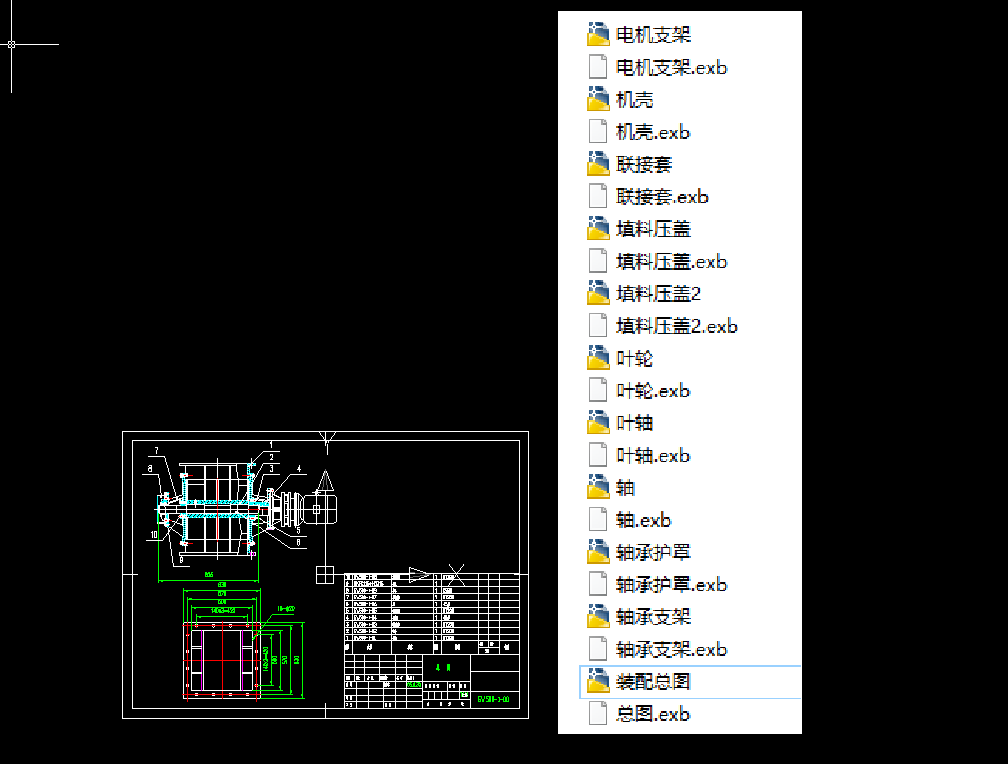Click the pump assembly drawing view
Screen dimensions: 1008x764
(215, 505)
